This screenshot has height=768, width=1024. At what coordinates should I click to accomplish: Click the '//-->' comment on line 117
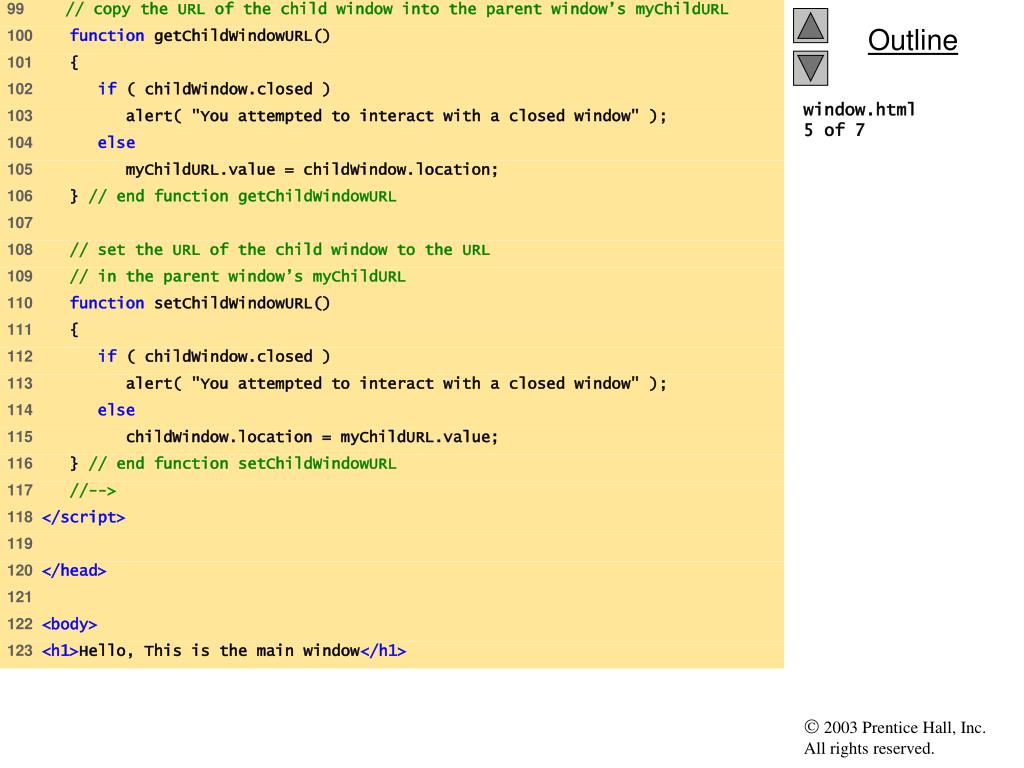click(x=93, y=490)
